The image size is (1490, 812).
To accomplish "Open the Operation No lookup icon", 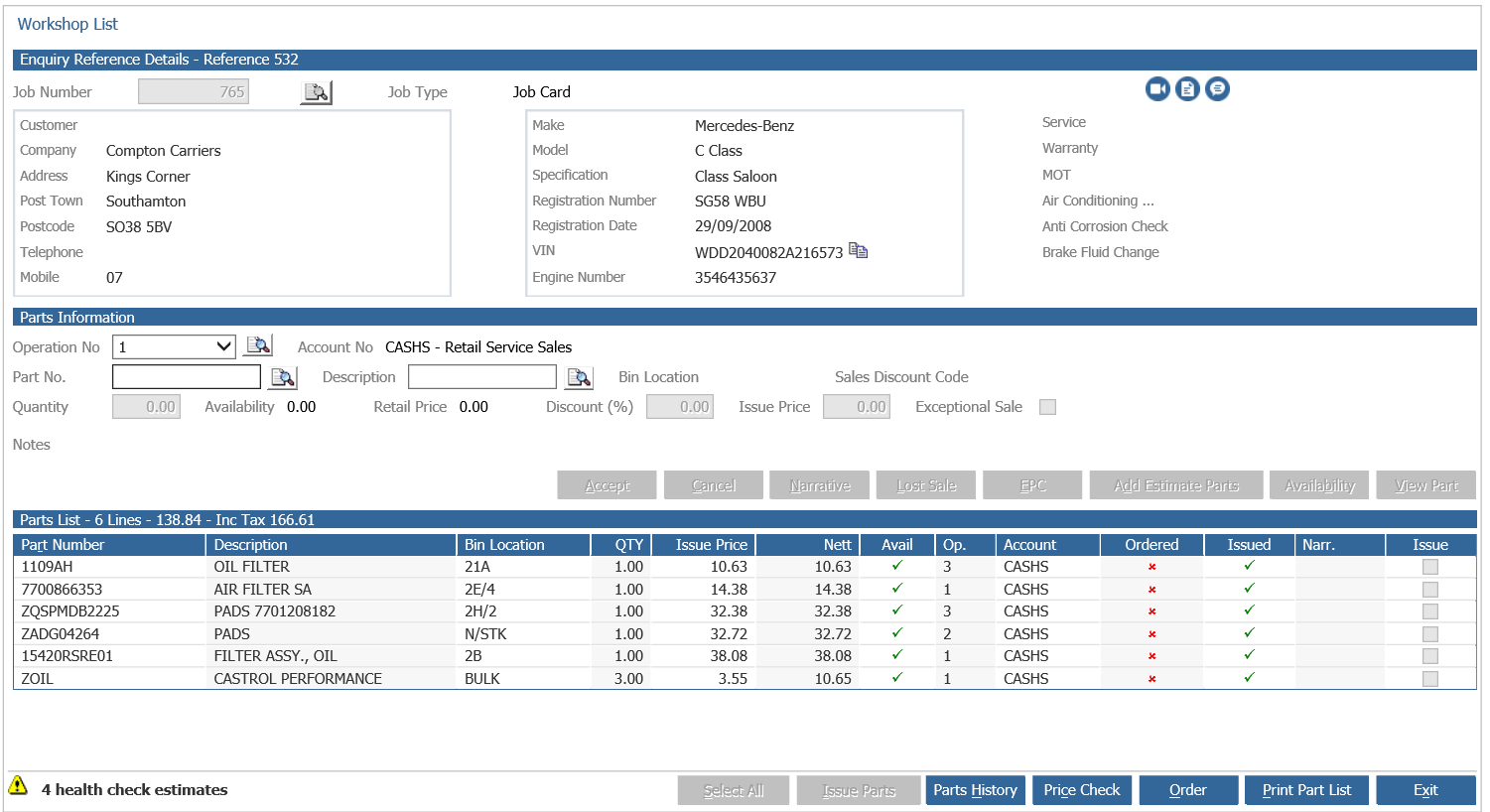I will (257, 345).
